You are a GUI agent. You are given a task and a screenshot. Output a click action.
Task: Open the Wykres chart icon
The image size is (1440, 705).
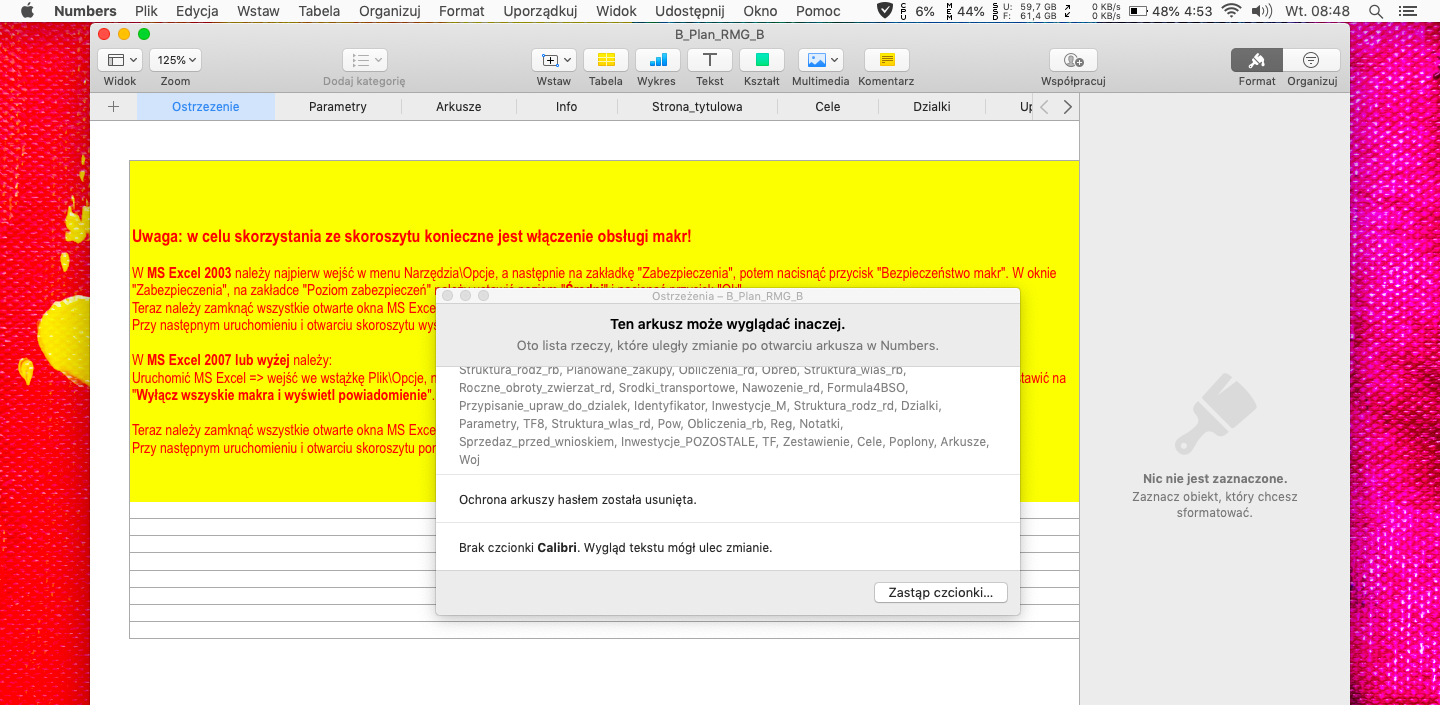coord(657,60)
